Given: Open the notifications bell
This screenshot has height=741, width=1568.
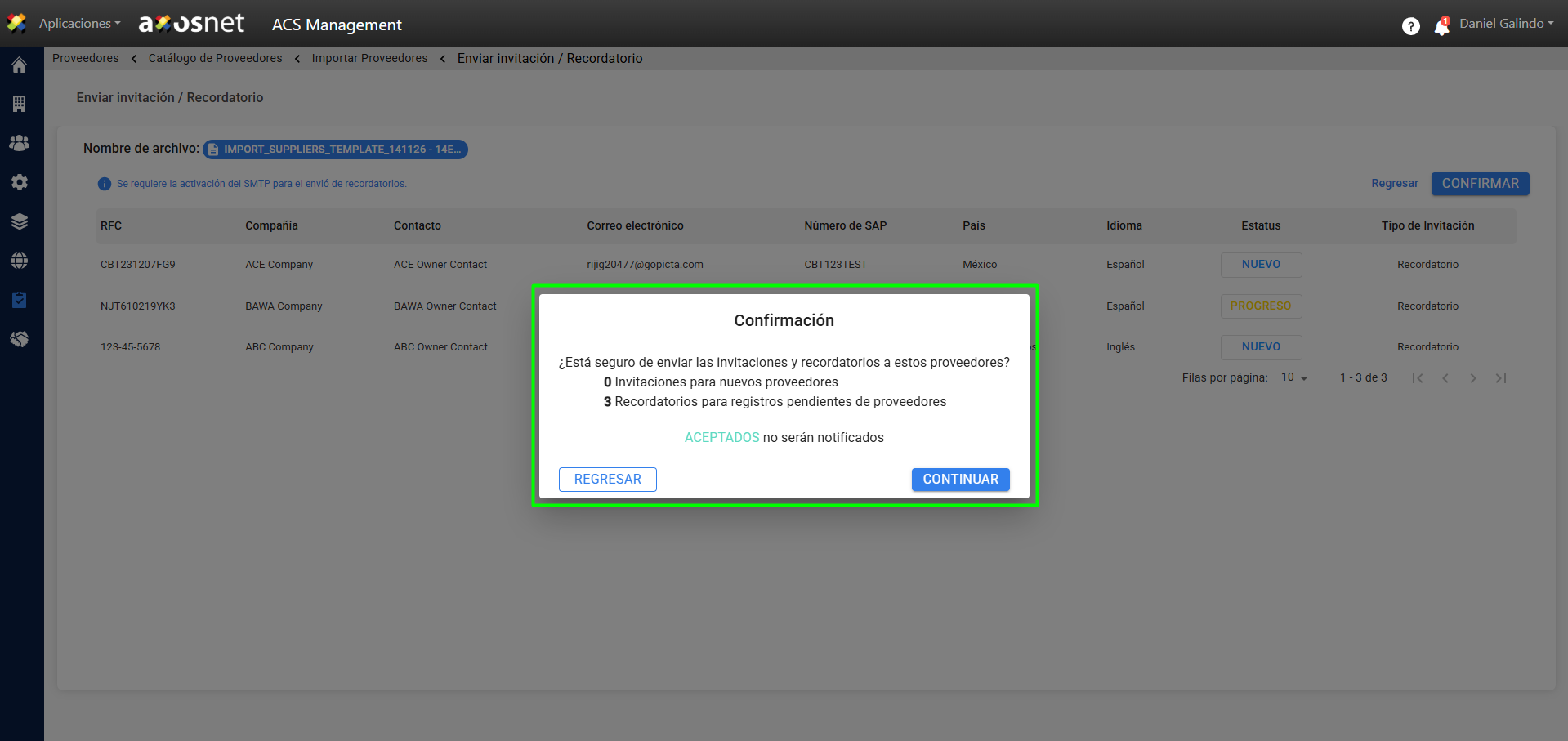Looking at the screenshot, I should pyautogui.click(x=1441, y=27).
